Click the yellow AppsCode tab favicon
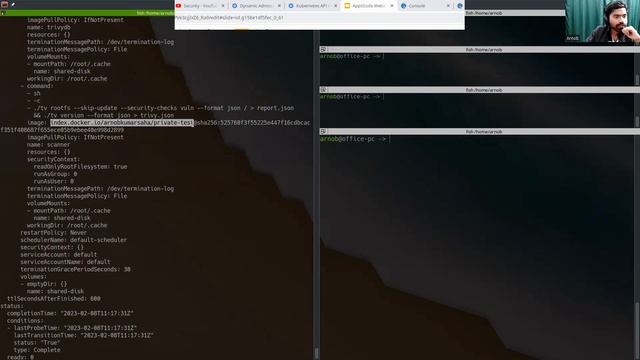Image resolution: width=640 pixels, height=360 pixels. click(x=347, y=6)
